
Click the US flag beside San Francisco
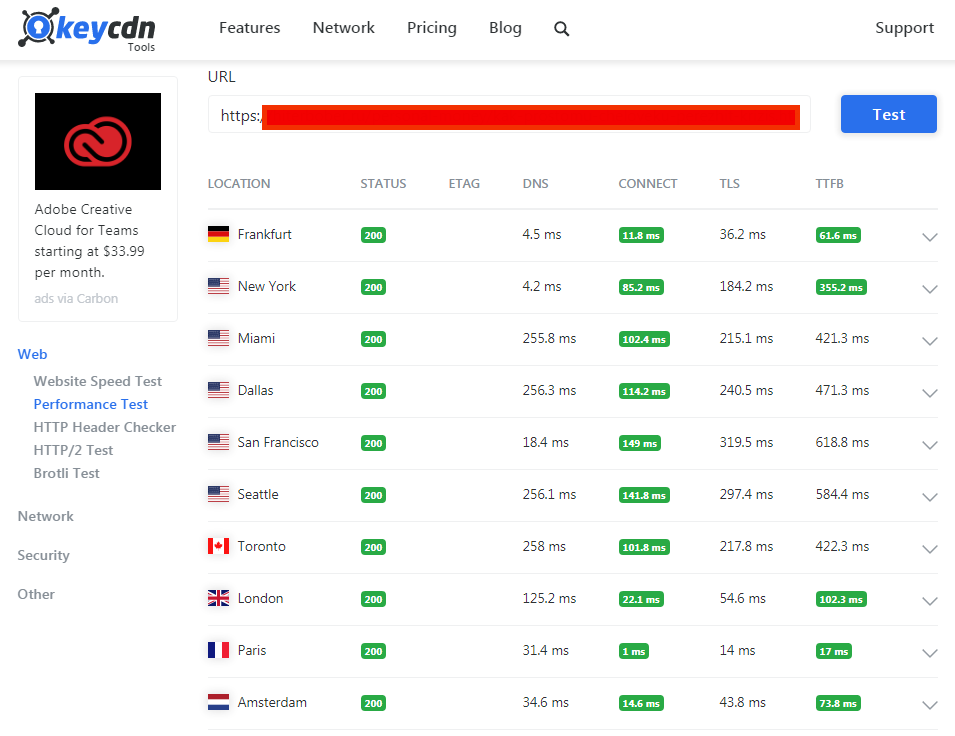[219, 442]
